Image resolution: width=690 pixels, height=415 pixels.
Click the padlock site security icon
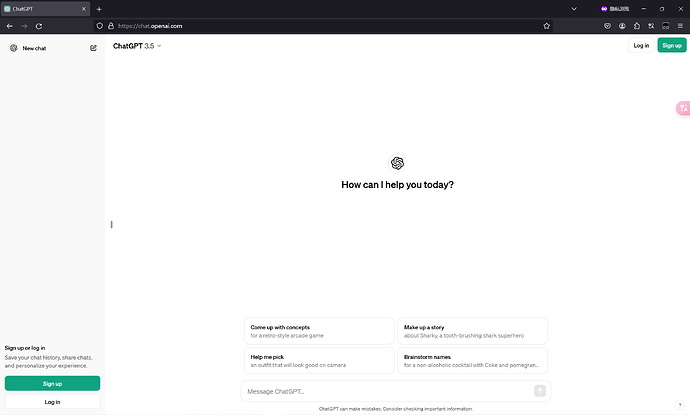point(111,26)
